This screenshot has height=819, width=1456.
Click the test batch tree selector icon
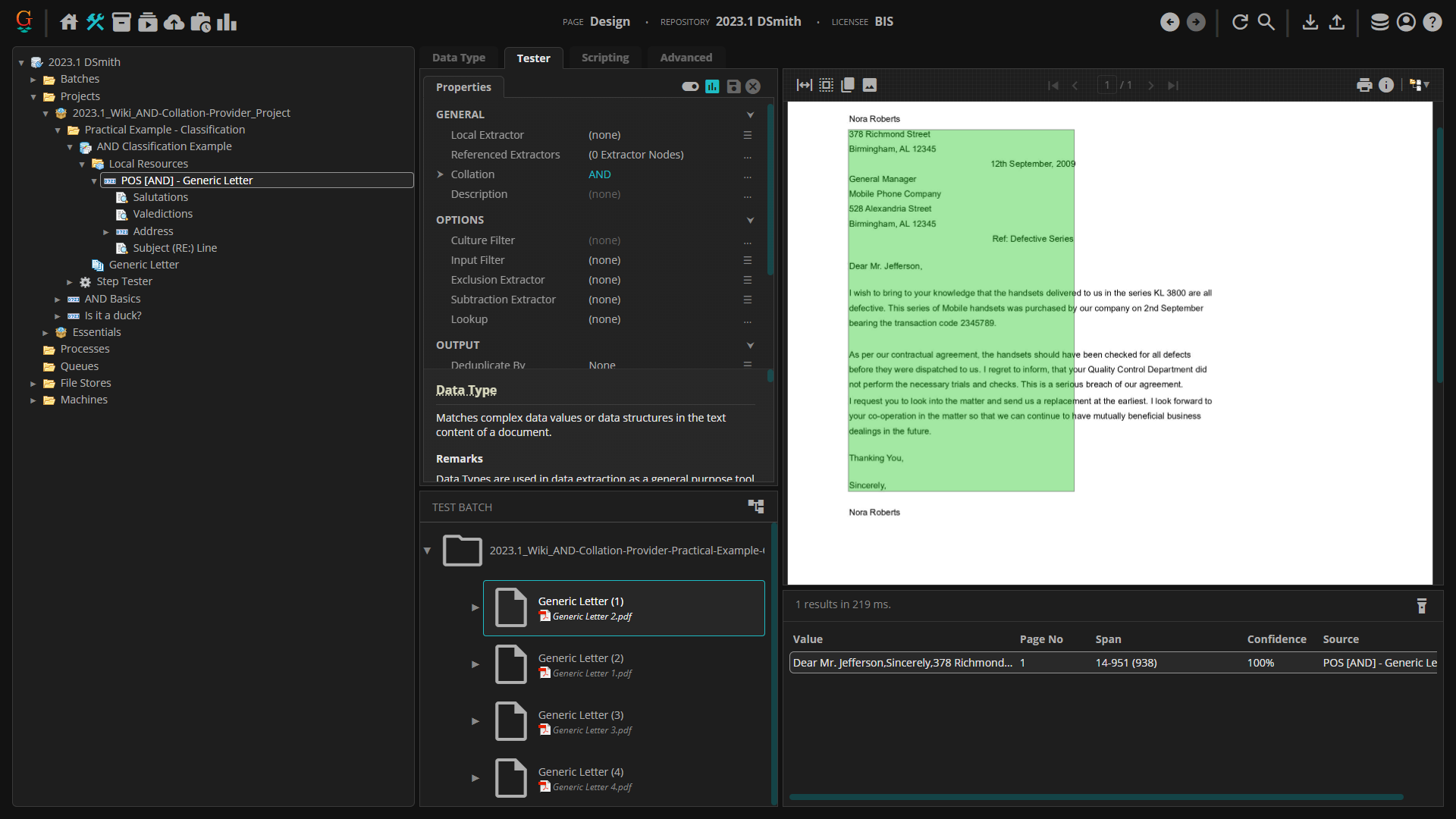(x=756, y=507)
